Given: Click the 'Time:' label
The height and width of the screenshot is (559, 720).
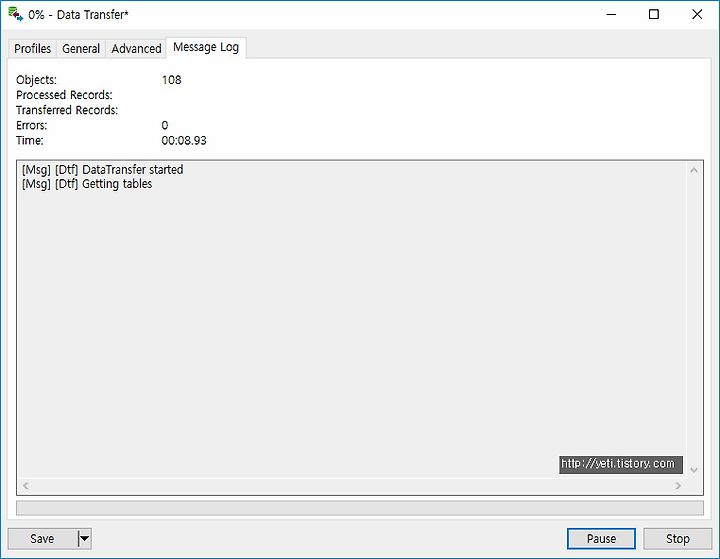Looking at the screenshot, I should [30, 141].
